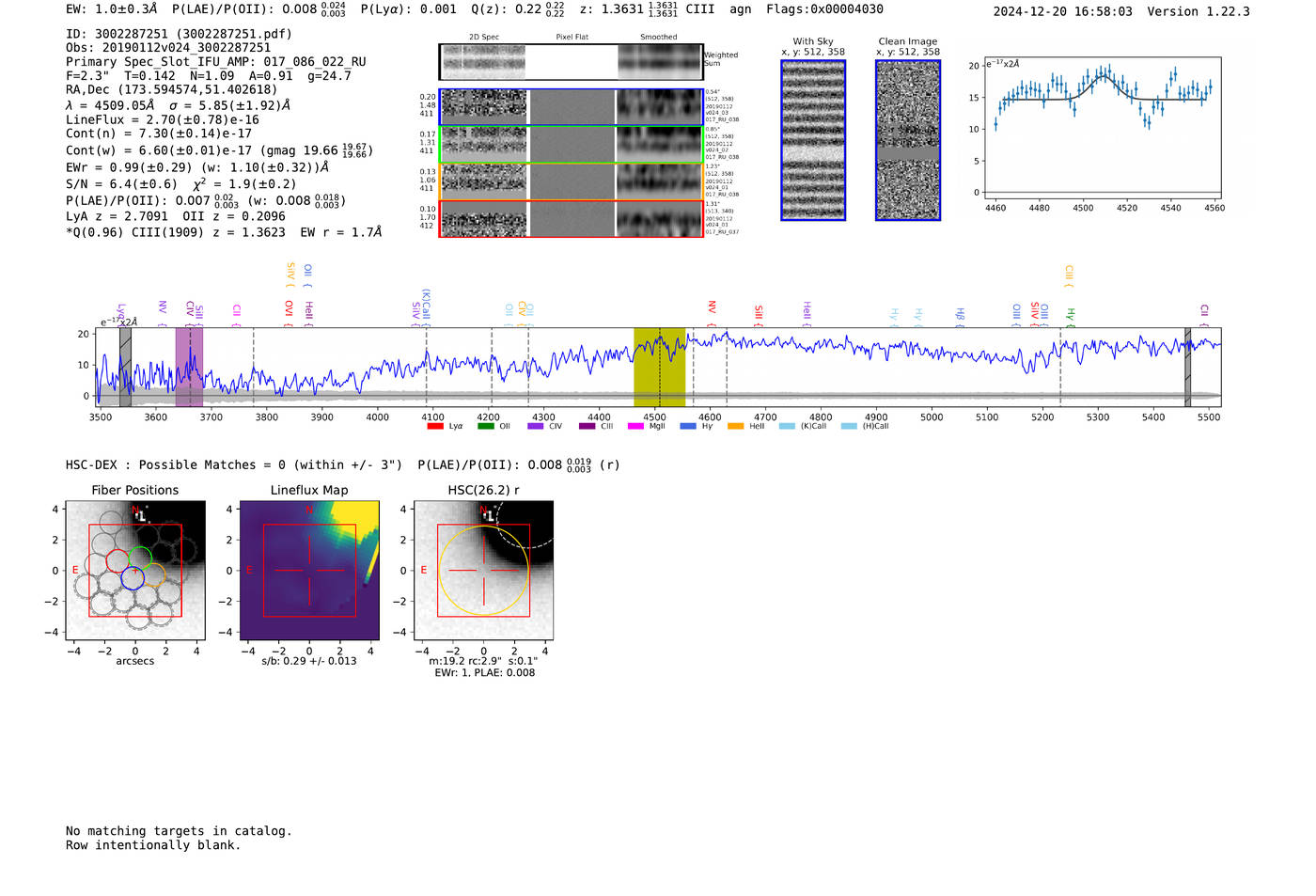Click the λ = 4509.05Å line

pos(178,105)
